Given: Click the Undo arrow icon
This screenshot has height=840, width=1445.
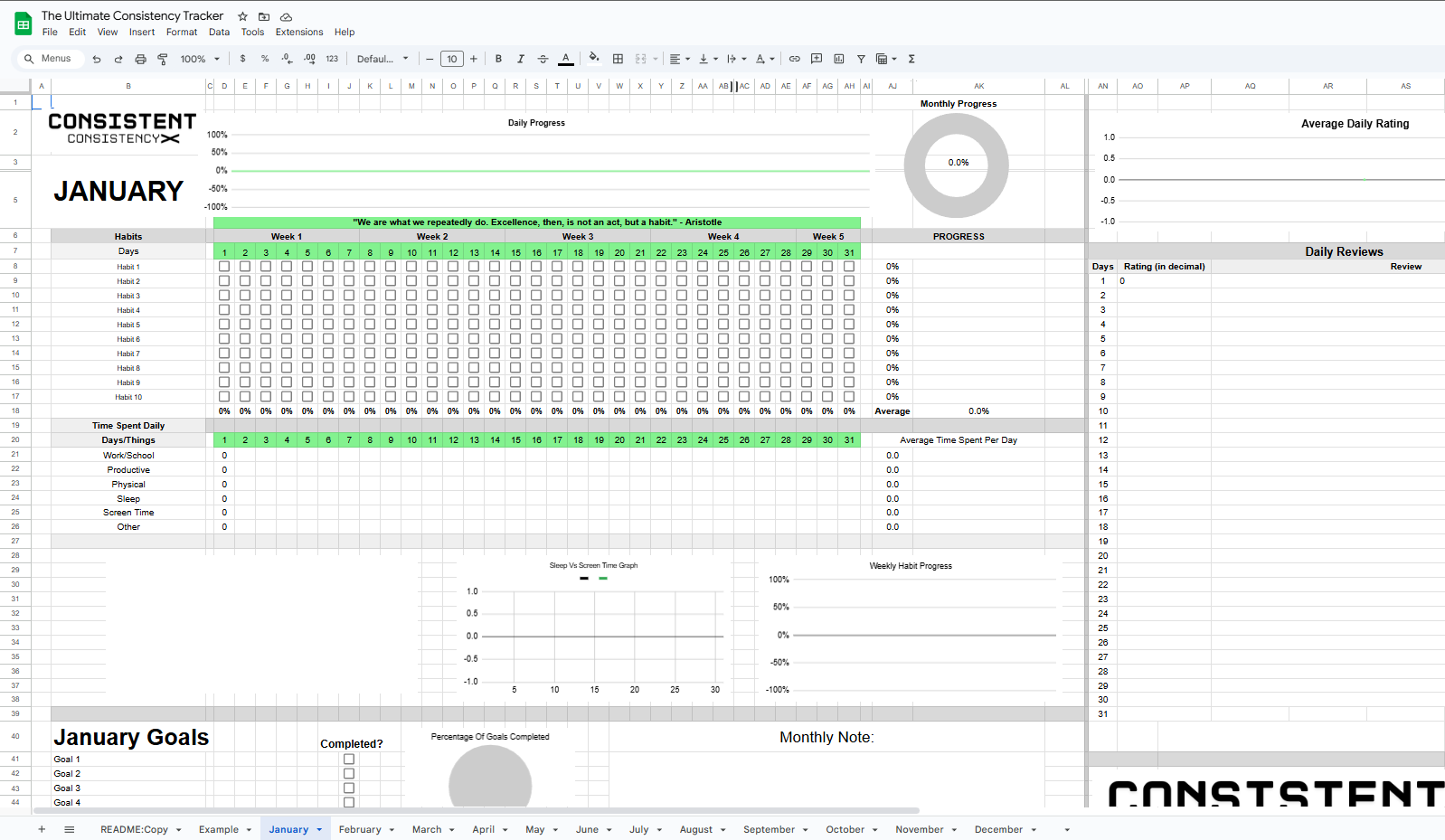Looking at the screenshot, I should (x=97, y=59).
